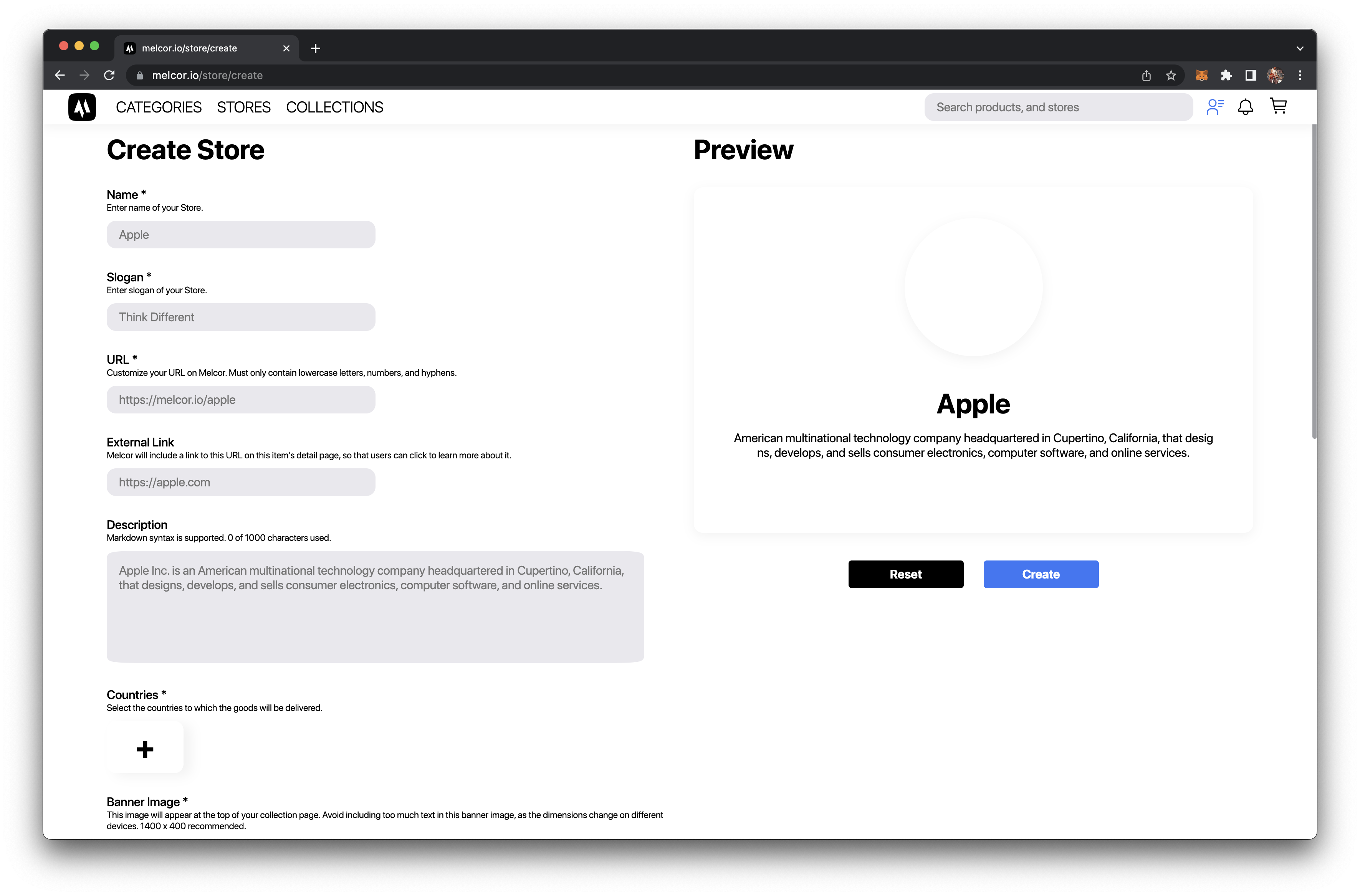Click the Search products and stores box
1360x896 pixels.
click(1058, 107)
